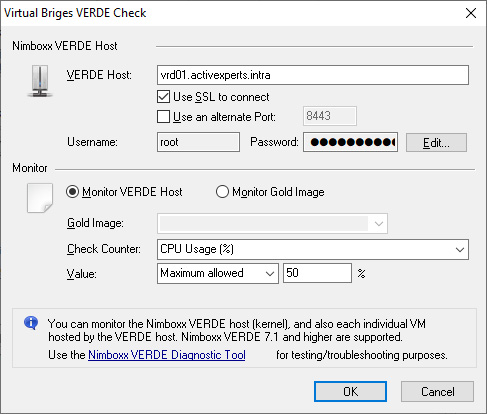Click the VERDE Host: label
487x414 pixels.
[99, 75]
